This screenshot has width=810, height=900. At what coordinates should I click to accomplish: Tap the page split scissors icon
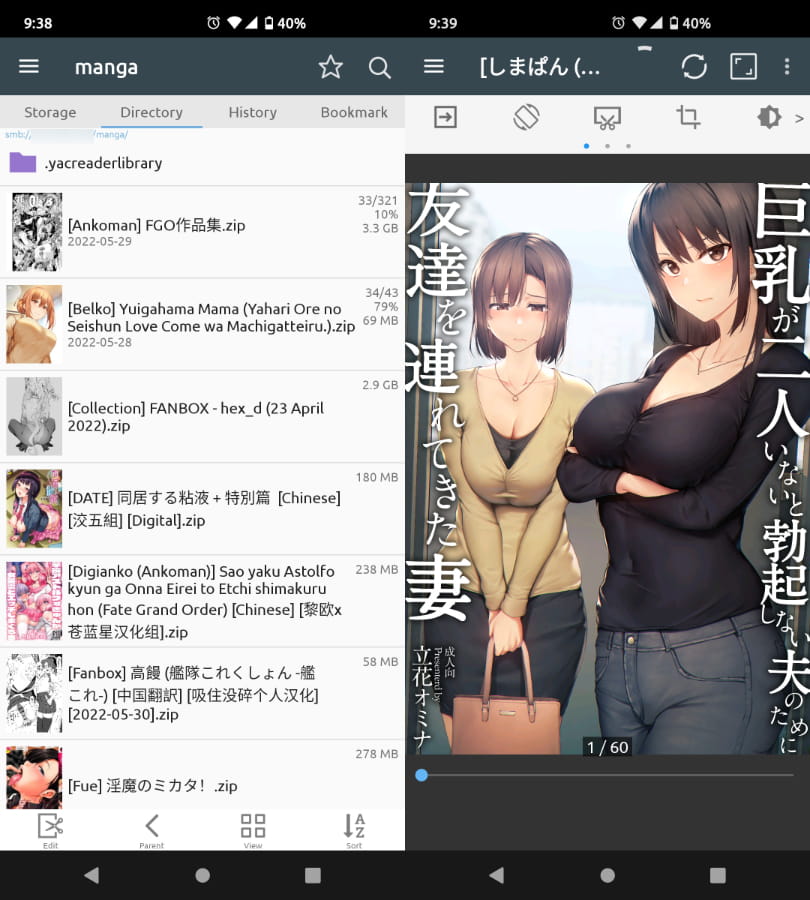pos(607,118)
